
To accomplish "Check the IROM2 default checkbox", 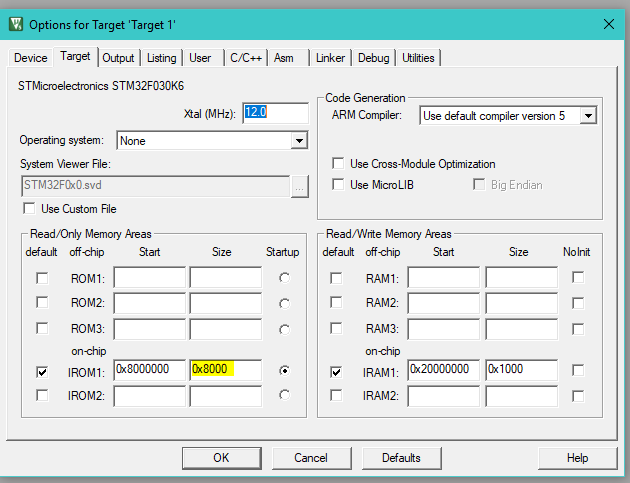I will [x=42, y=395].
